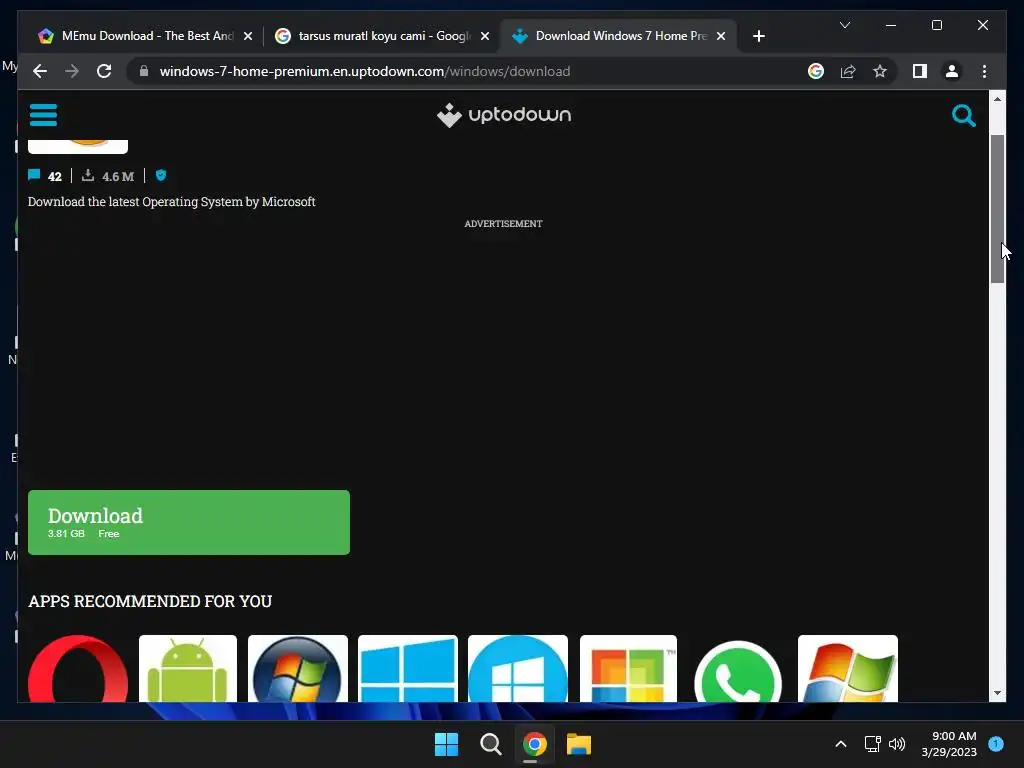1024x768 pixels.
Task: Open the Chrome three-dot menu
Action: click(x=984, y=71)
